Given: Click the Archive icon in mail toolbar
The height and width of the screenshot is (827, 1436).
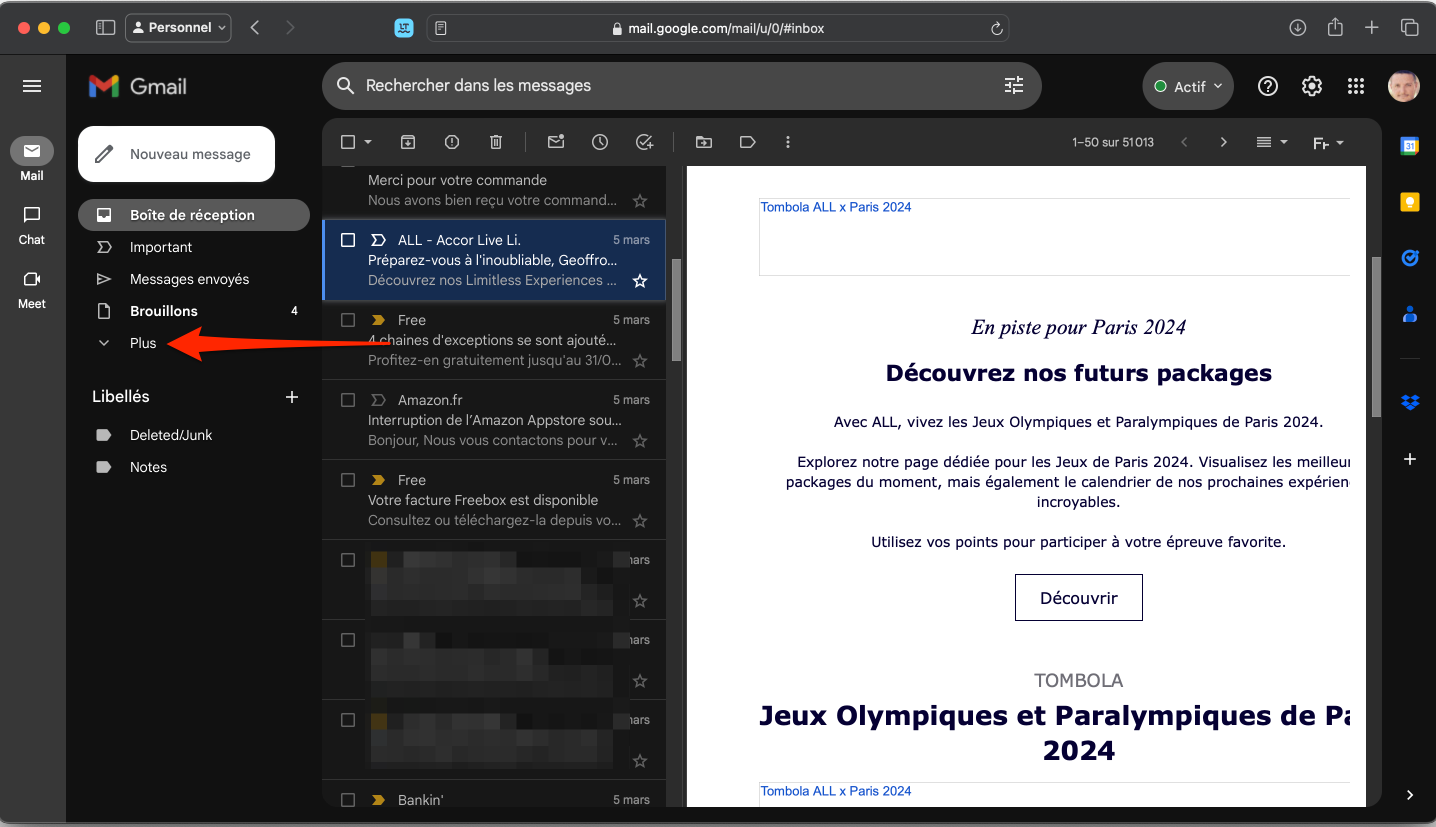Looking at the screenshot, I should tap(408, 142).
